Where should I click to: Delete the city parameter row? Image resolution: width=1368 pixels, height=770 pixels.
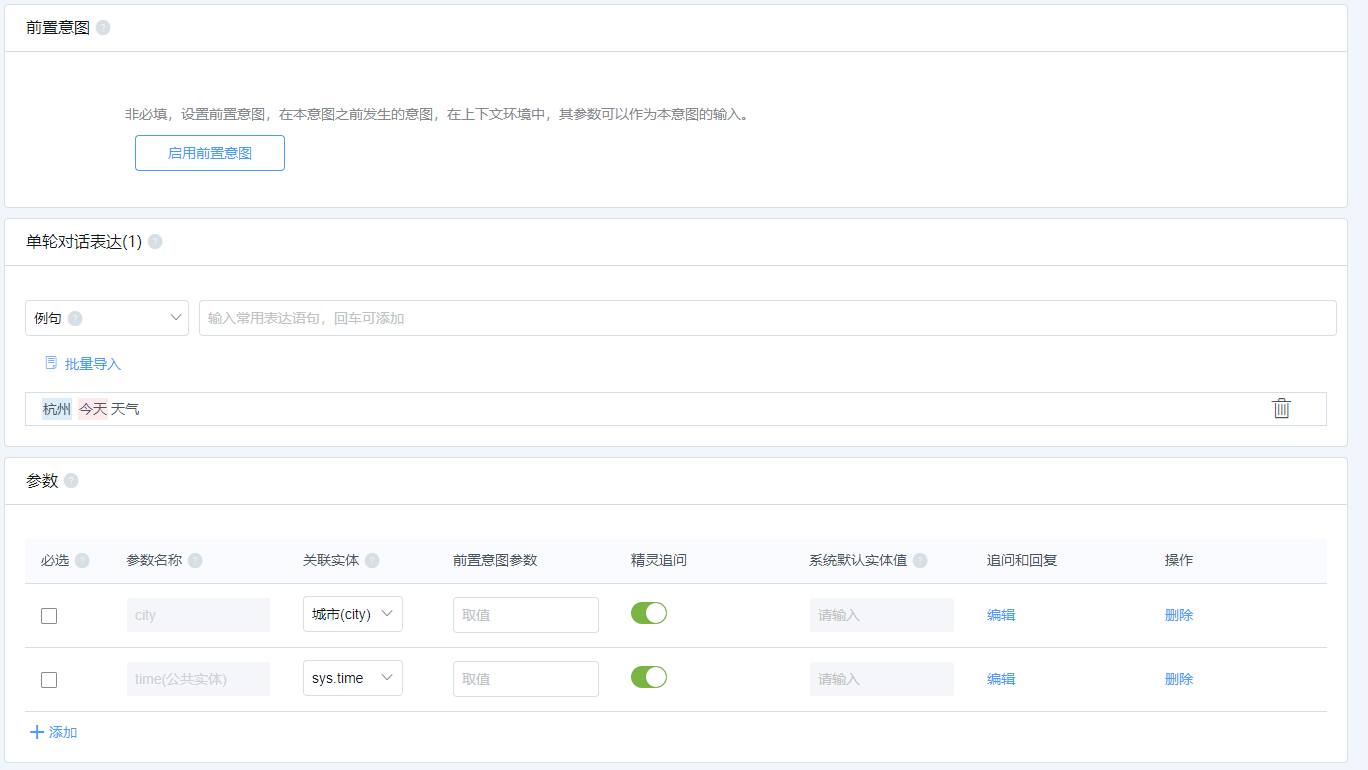click(1179, 615)
